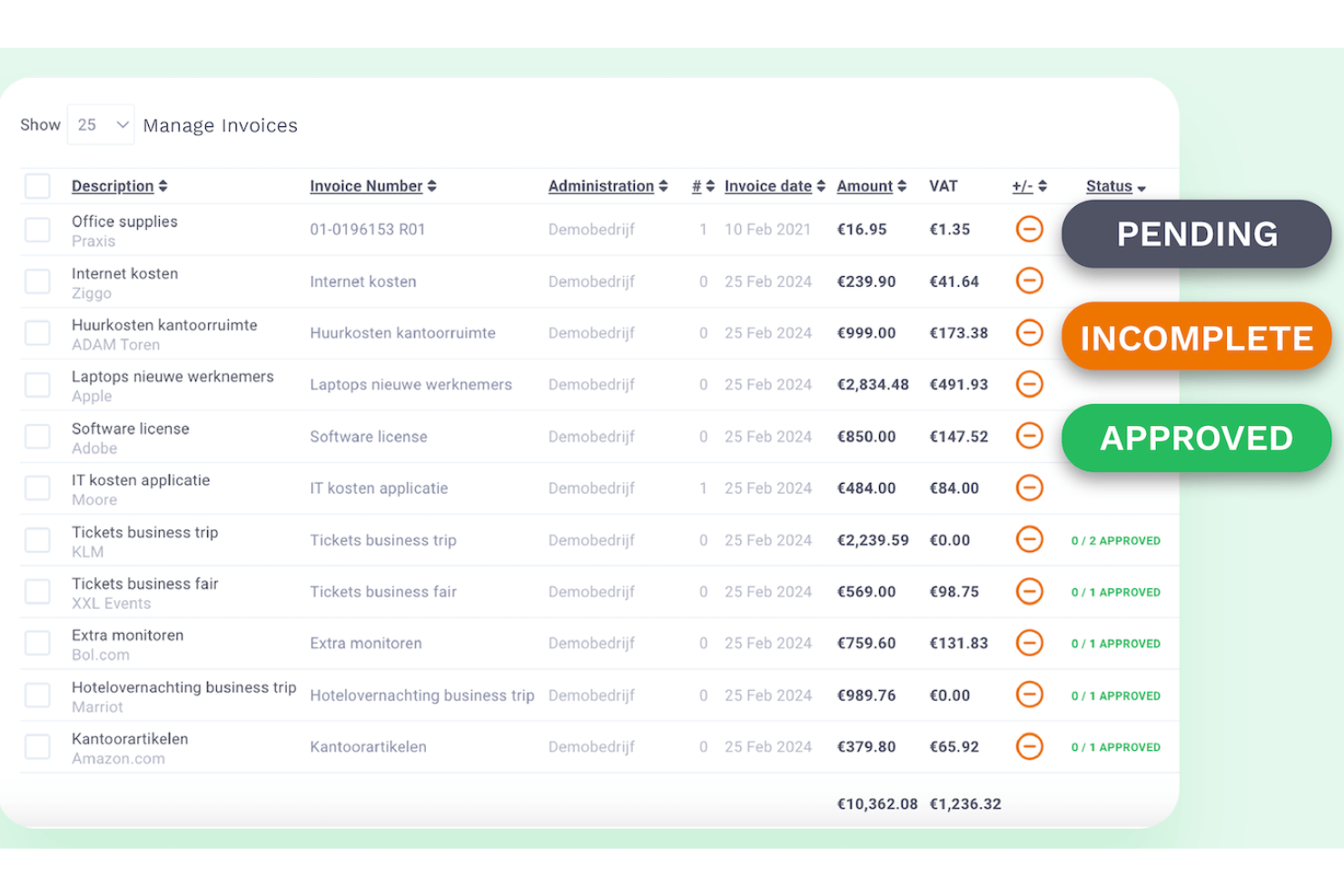Open 0 / 2 APPROVED for Tickets business trip
This screenshot has width=1344, height=896.
click(1114, 540)
